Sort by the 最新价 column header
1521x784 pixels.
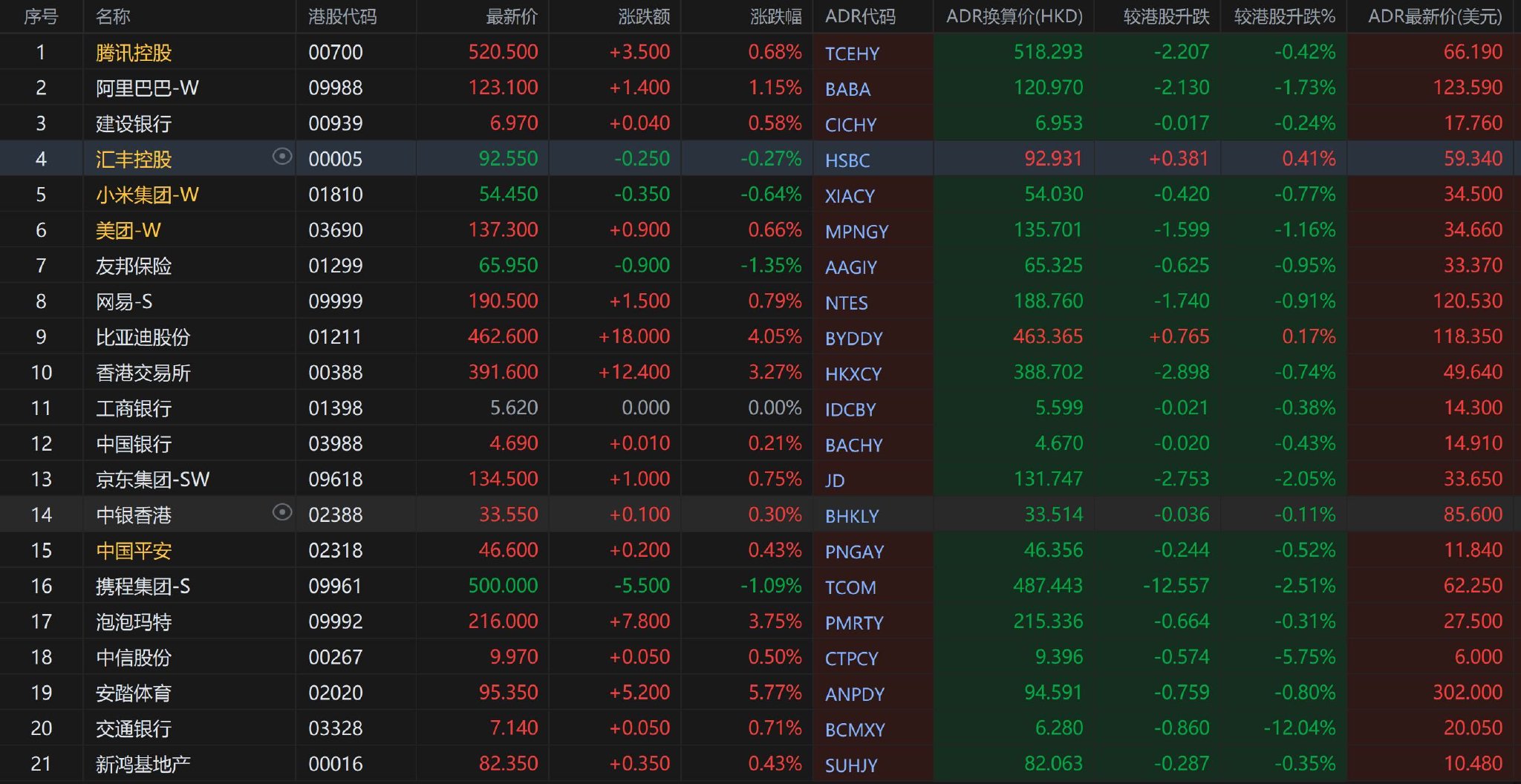(511, 16)
